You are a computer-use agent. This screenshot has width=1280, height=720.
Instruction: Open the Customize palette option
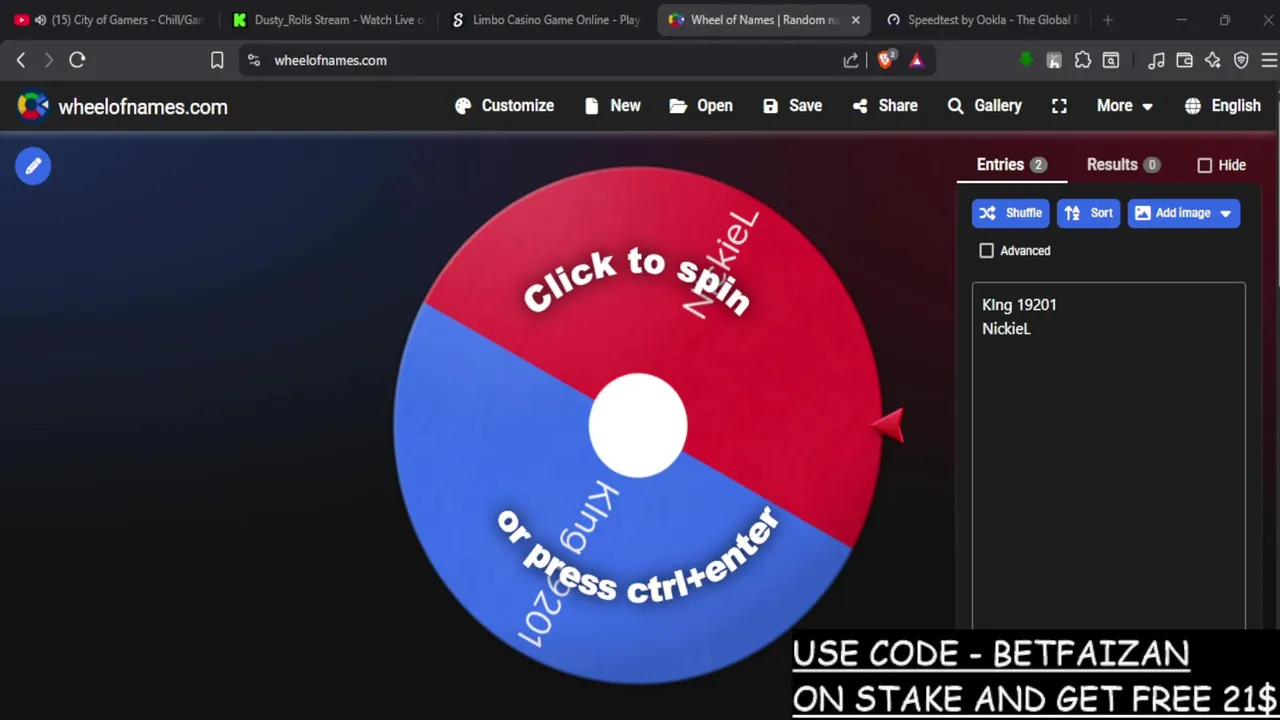[504, 106]
